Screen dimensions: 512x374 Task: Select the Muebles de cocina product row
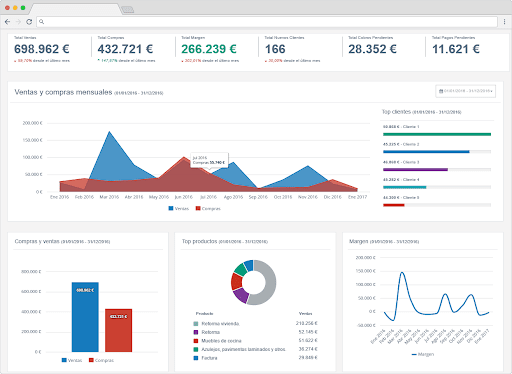pos(255,341)
